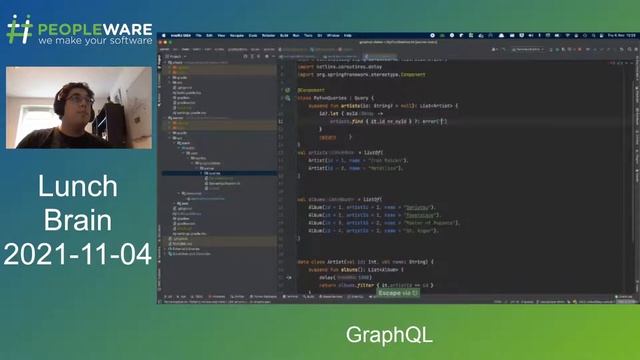Image resolution: width=640 pixels, height=360 pixels.
Task: Select the highlighted queries folder in tree
Action: coord(219,173)
